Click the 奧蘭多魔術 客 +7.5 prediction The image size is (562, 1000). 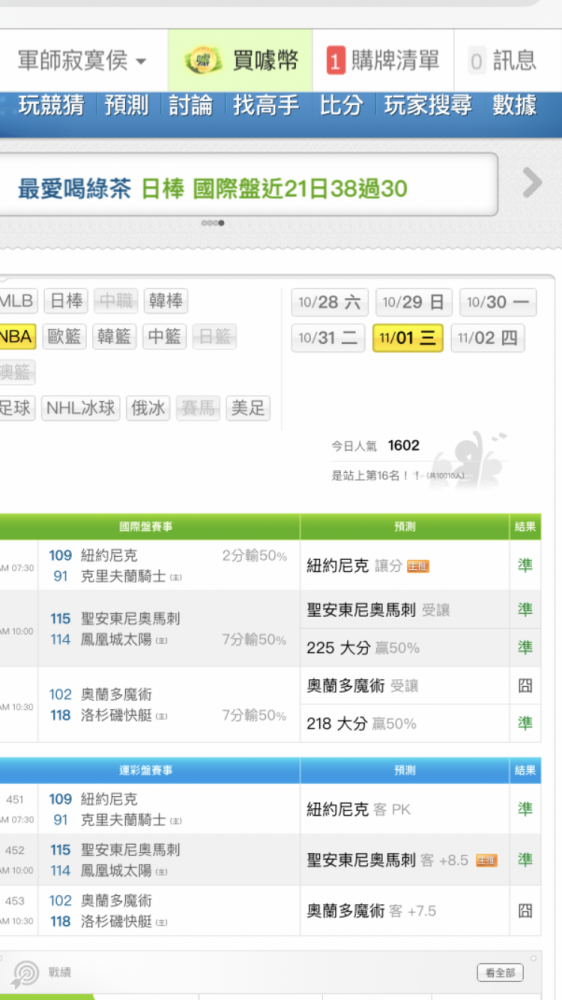(x=371, y=911)
